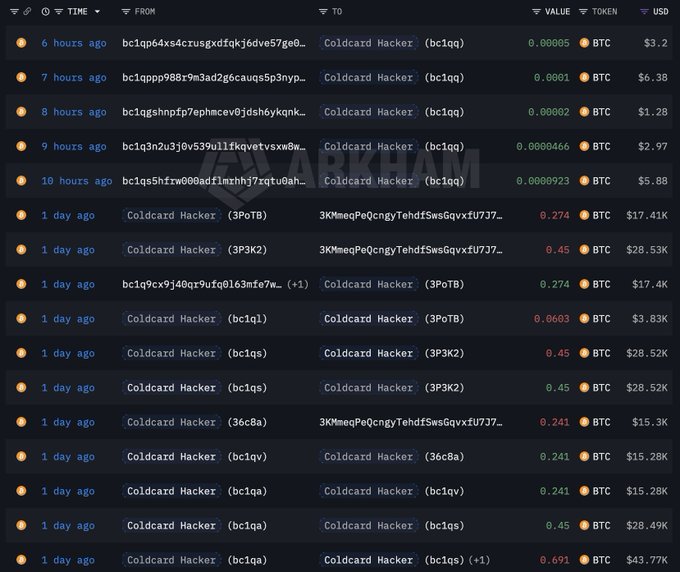Open Coldcard Hacker (bc1qa) sender on $28.49K row

tap(171, 526)
